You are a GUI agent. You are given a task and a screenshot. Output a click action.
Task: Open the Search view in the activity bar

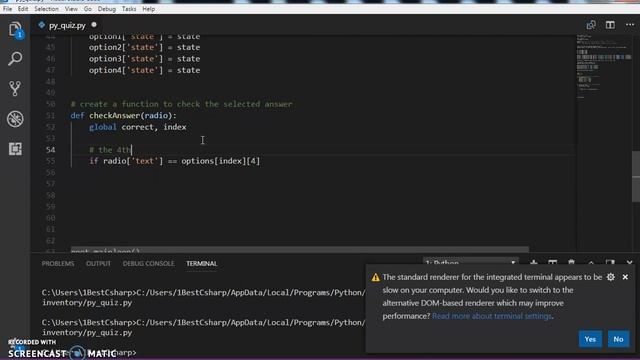pyautogui.click(x=15, y=59)
